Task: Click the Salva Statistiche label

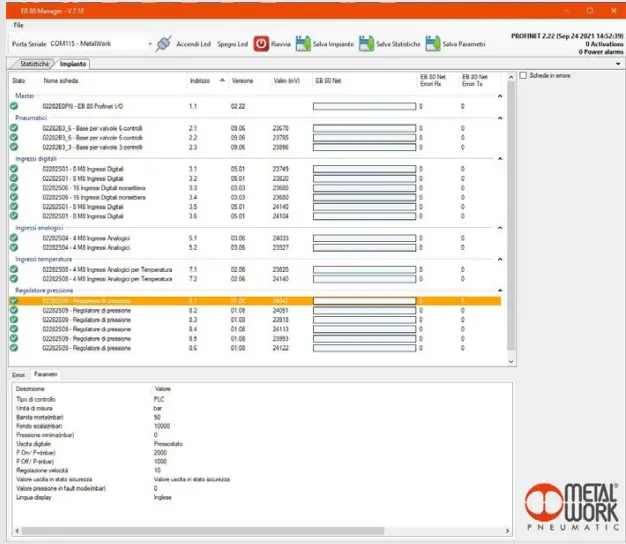Action: pyautogui.click(x=398, y=44)
